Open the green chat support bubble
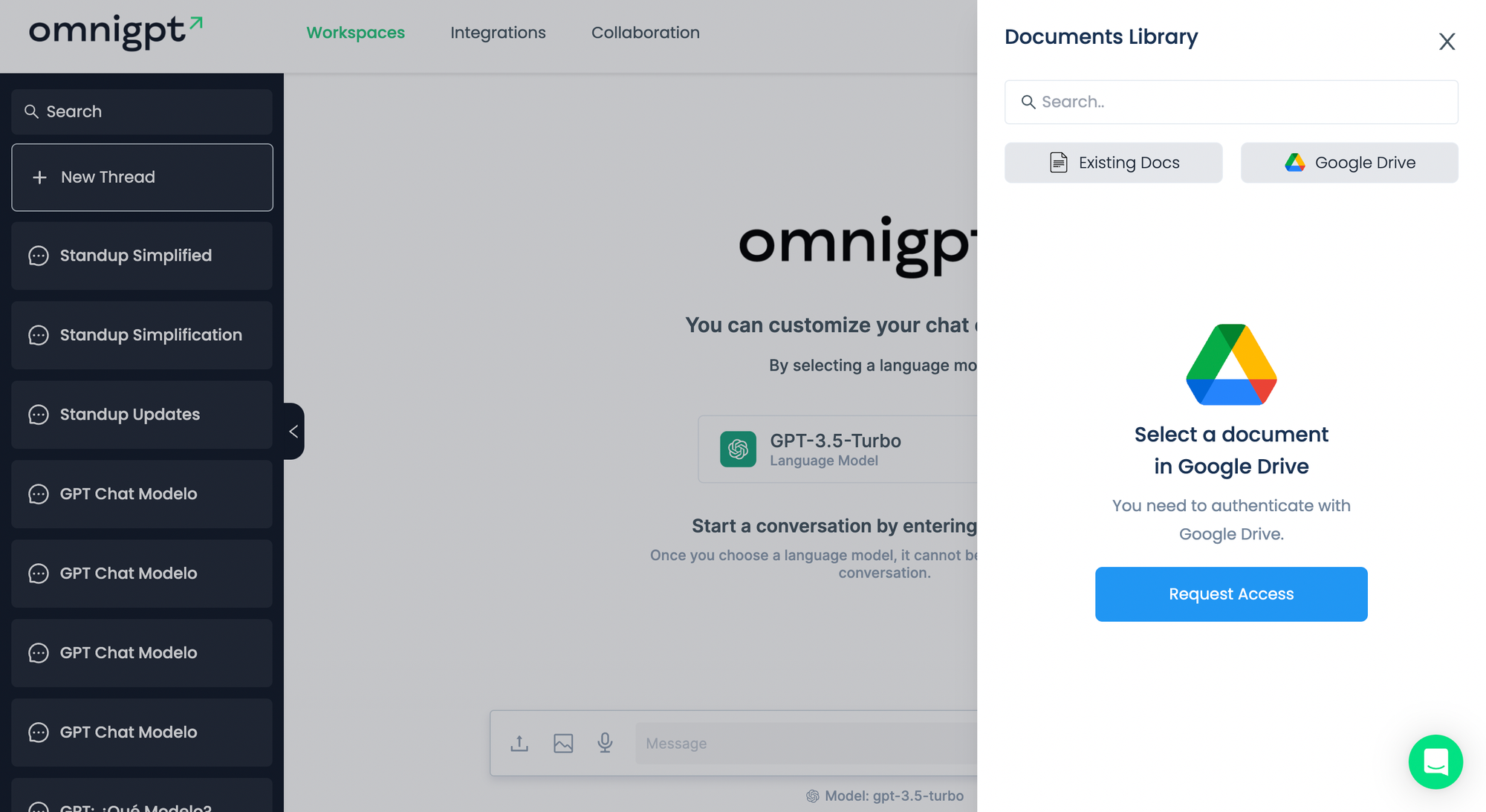Image resolution: width=1486 pixels, height=812 pixels. (1435, 761)
